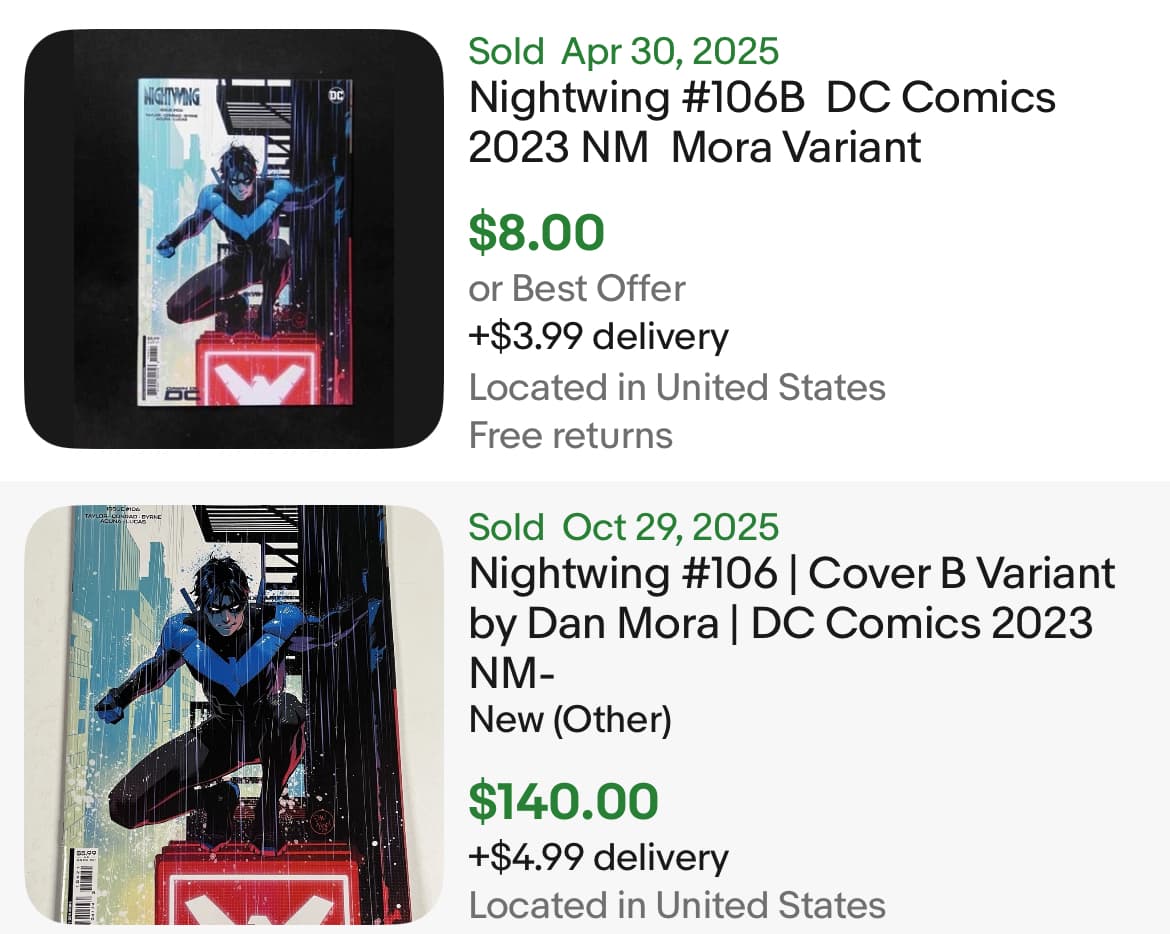The height and width of the screenshot is (934, 1170).
Task: Click the '+$3.99 delivery' text
Action: click(598, 337)
